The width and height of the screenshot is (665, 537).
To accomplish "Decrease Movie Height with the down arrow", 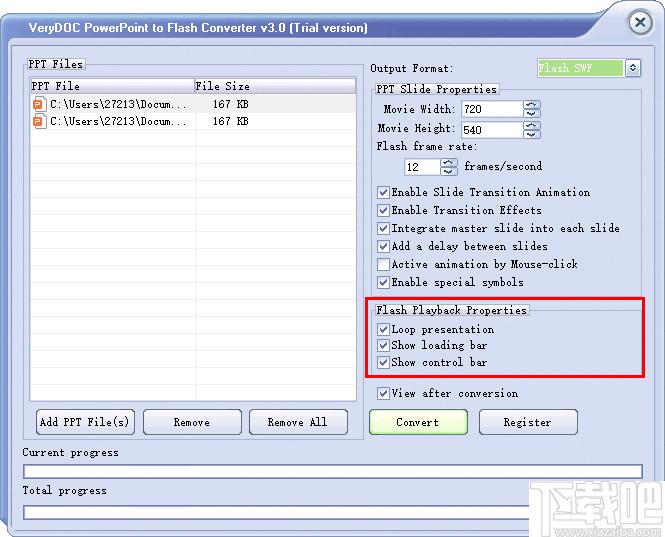I will coord(531,134).
